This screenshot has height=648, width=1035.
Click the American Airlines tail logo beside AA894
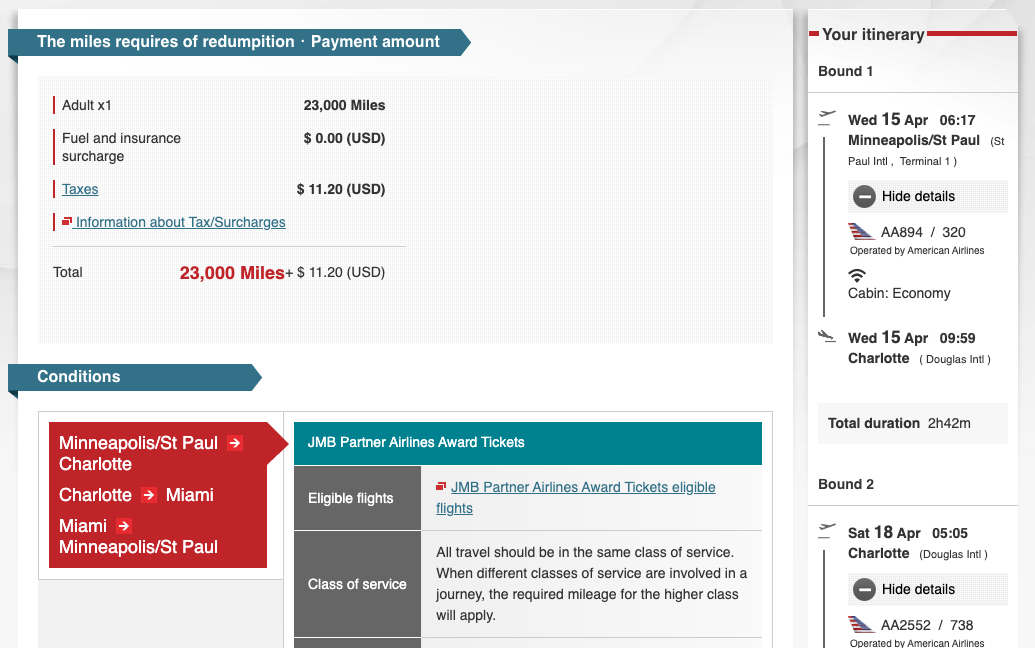(x=862, y=231)
